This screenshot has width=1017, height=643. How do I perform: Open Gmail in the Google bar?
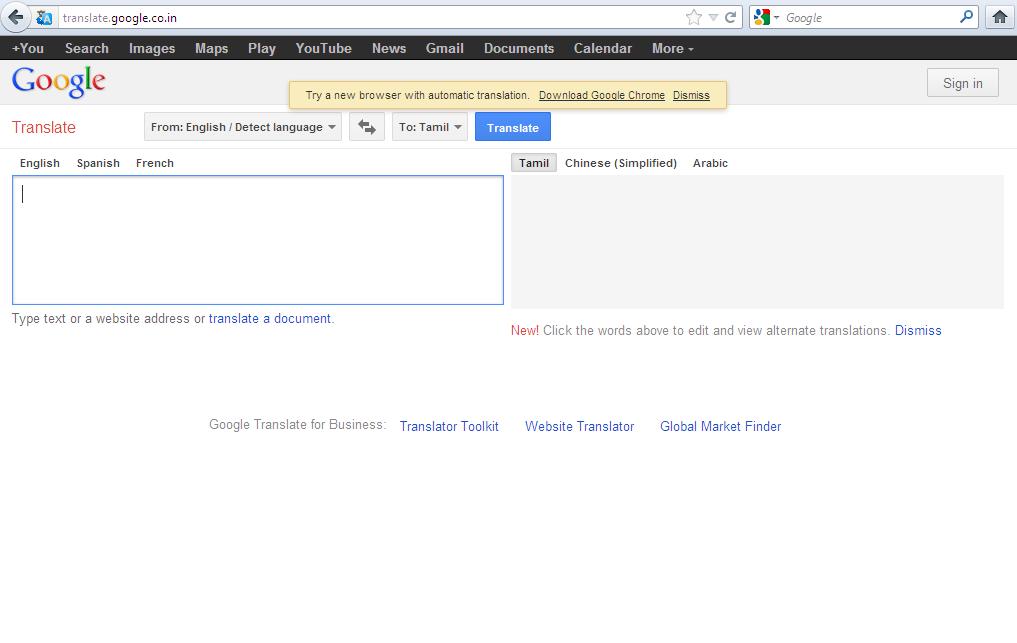coord(444,48)
